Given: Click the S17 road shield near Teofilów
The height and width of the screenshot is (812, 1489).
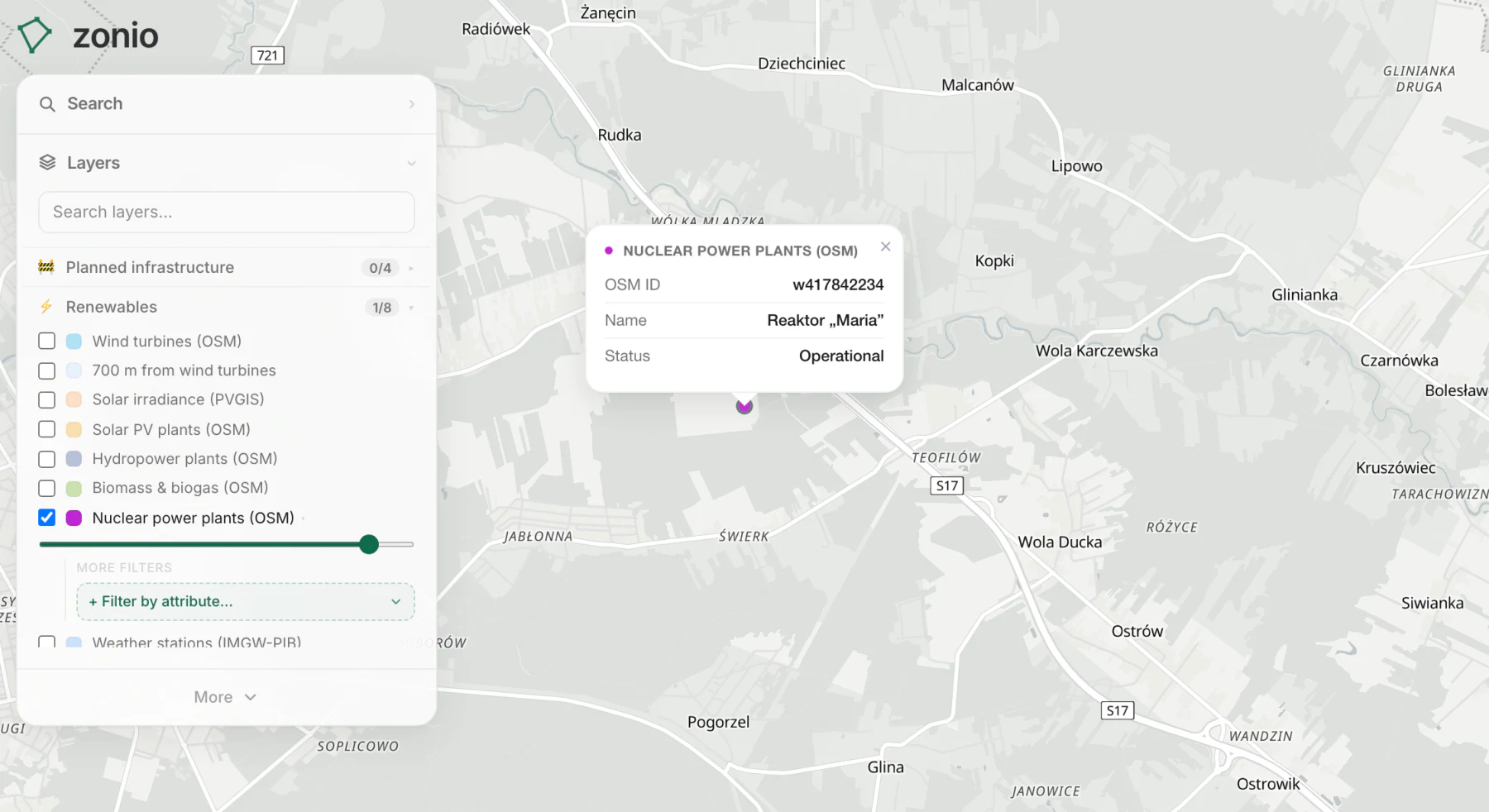Looking at the screenshot, I should 947,486.
